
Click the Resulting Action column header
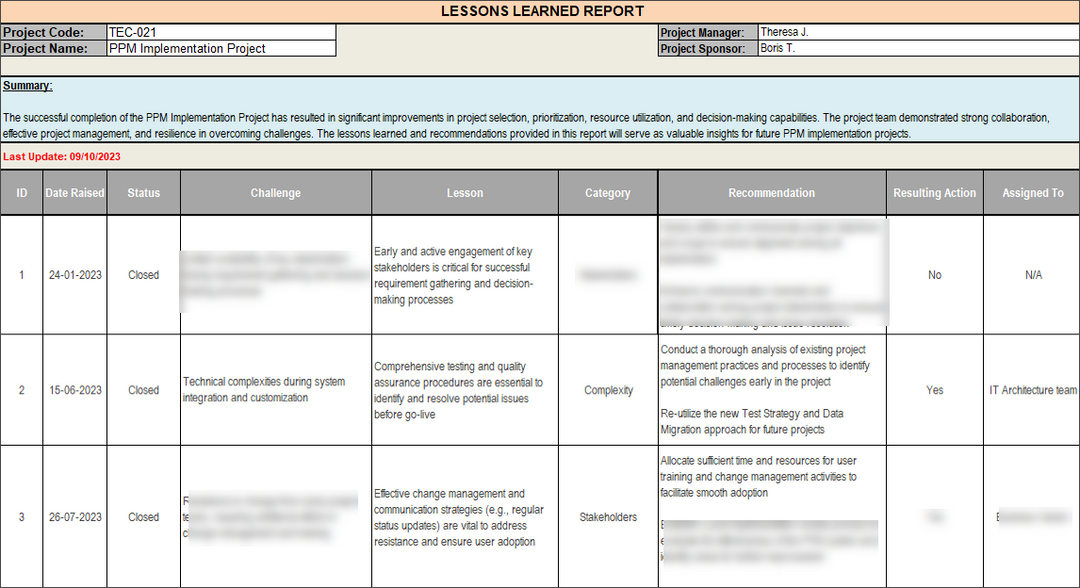point(934,193)
